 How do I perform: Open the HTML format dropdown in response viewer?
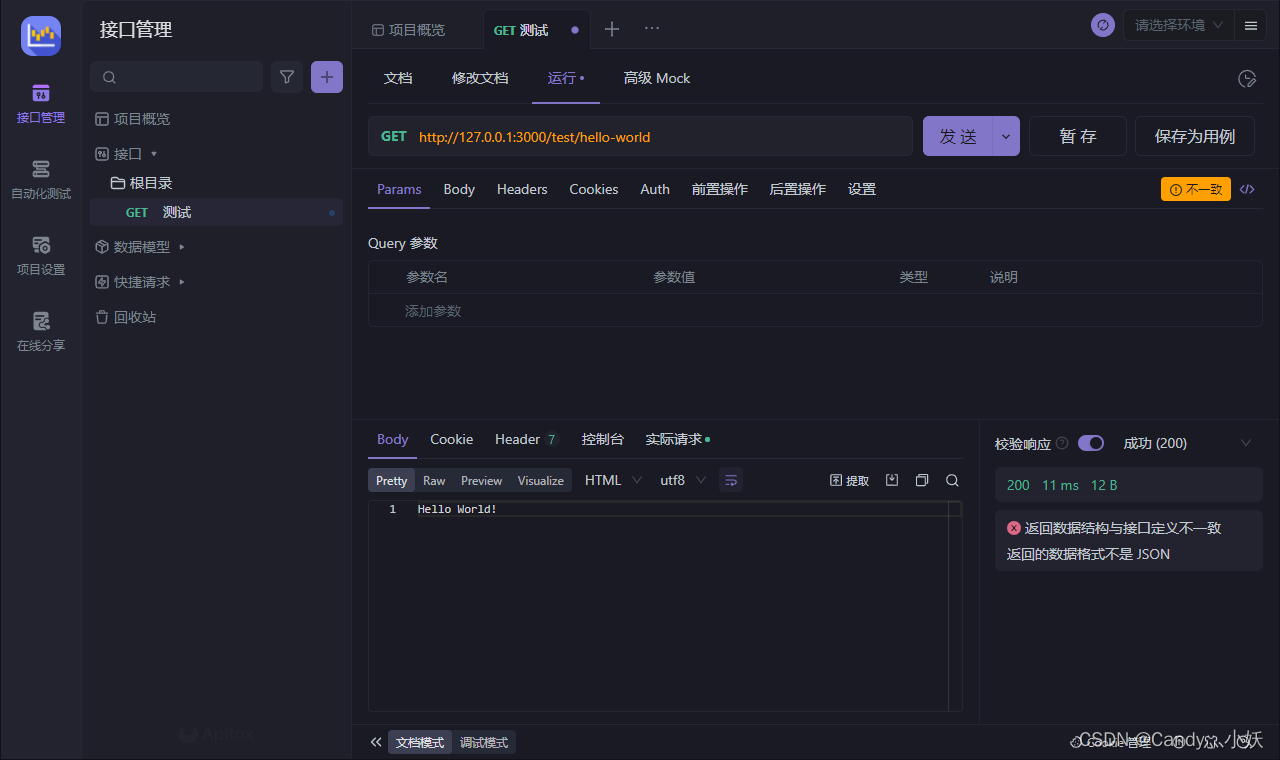(x=612, y=480)
